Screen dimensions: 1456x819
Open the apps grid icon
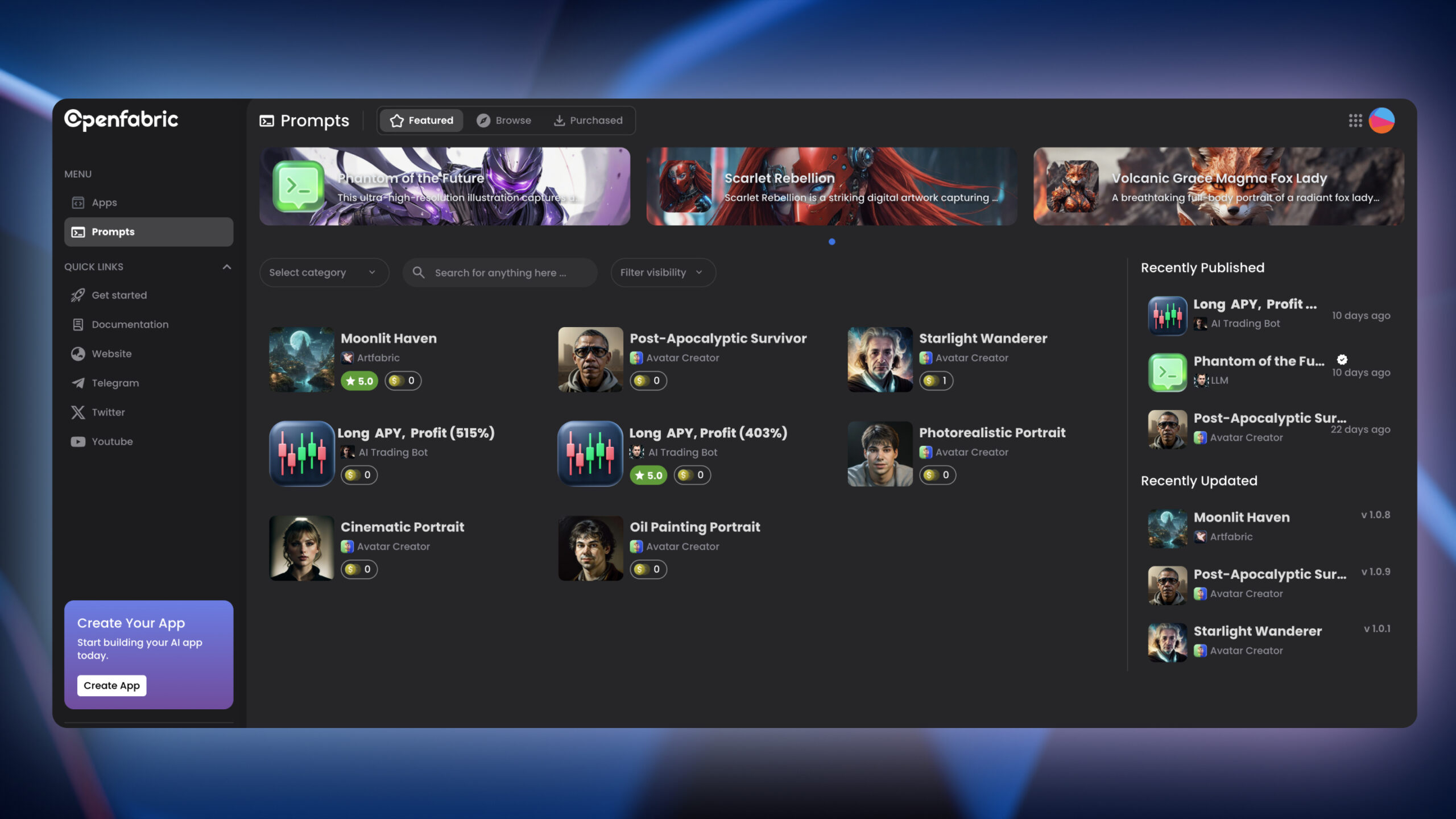(1355, 121)
